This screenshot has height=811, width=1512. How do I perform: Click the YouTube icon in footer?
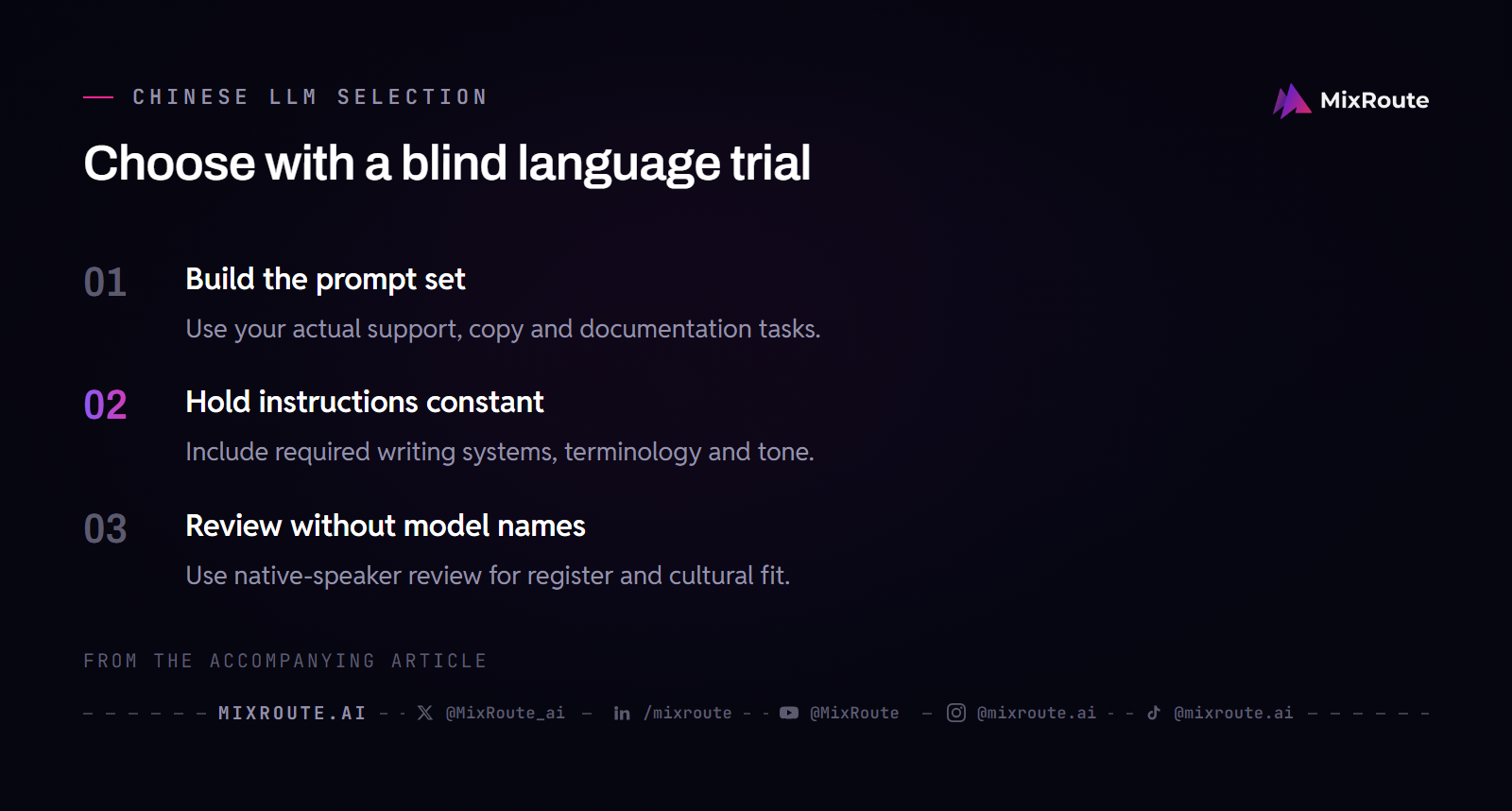click(789, 713)
